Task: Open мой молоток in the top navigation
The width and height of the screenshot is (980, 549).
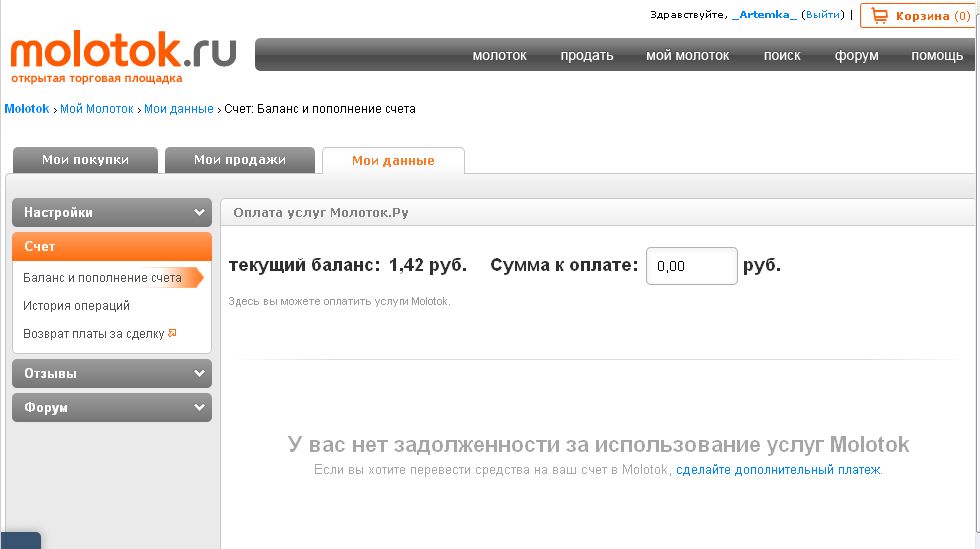Action: pyautogui.click(x=688, y=56)
